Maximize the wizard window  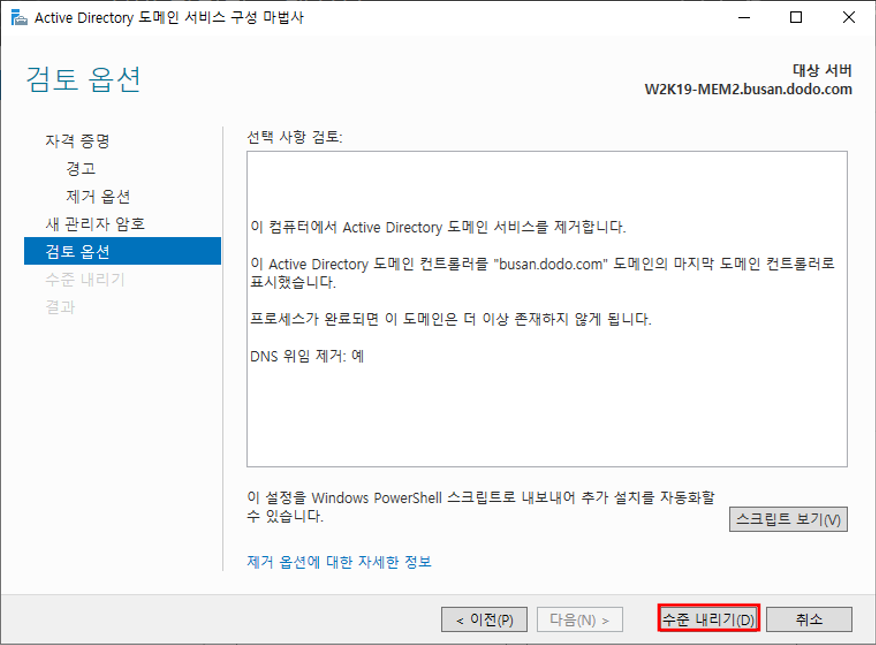796,18
